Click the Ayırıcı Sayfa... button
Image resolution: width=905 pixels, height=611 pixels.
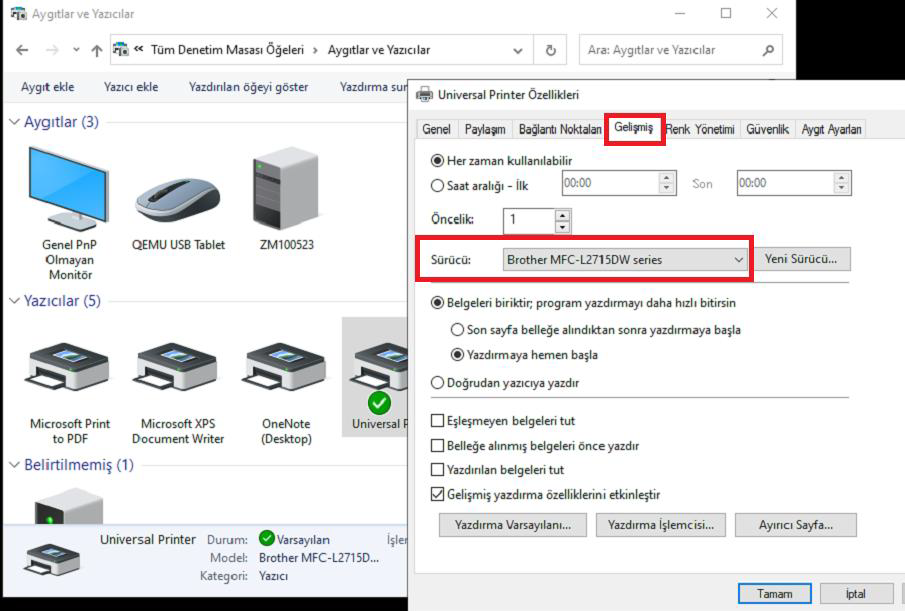796,525
